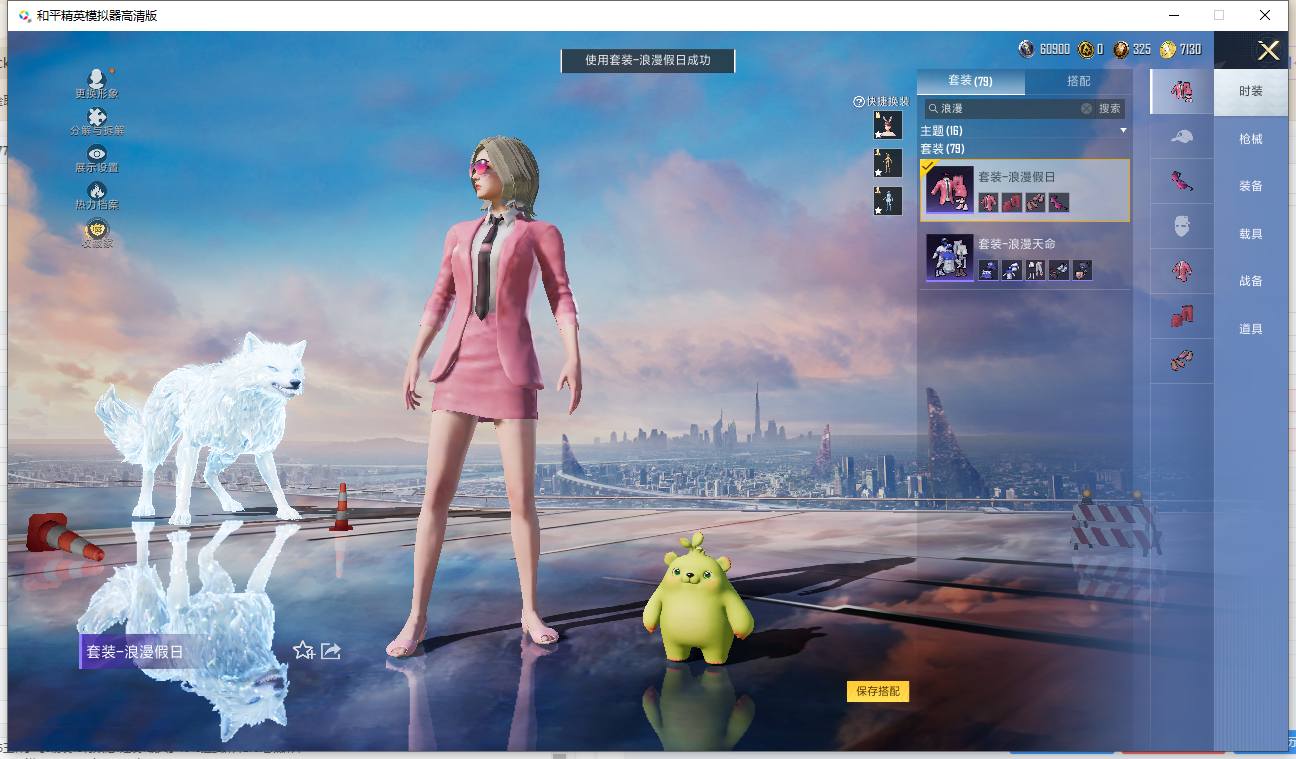Image resolution: width=1296 pixels, height=759 pixels.
Task: Select the pink glasses category icon
Action: 1182,182
